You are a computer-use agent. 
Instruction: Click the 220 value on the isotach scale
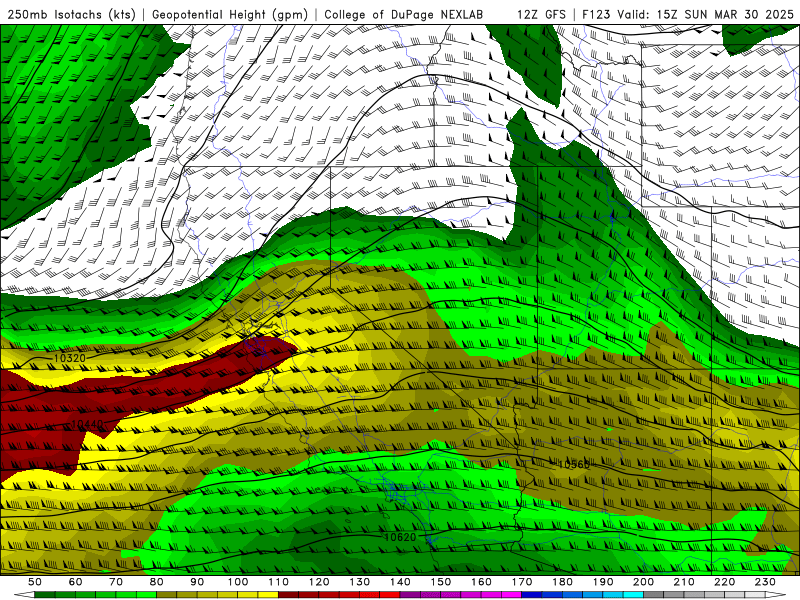(x=725, y=582)
